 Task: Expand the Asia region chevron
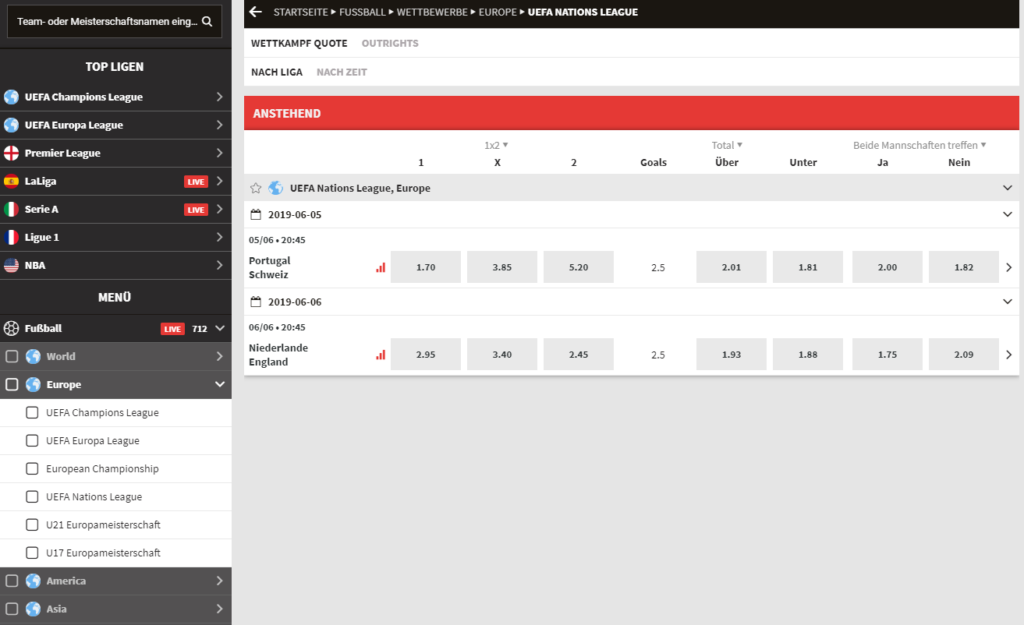coord(219,609)
